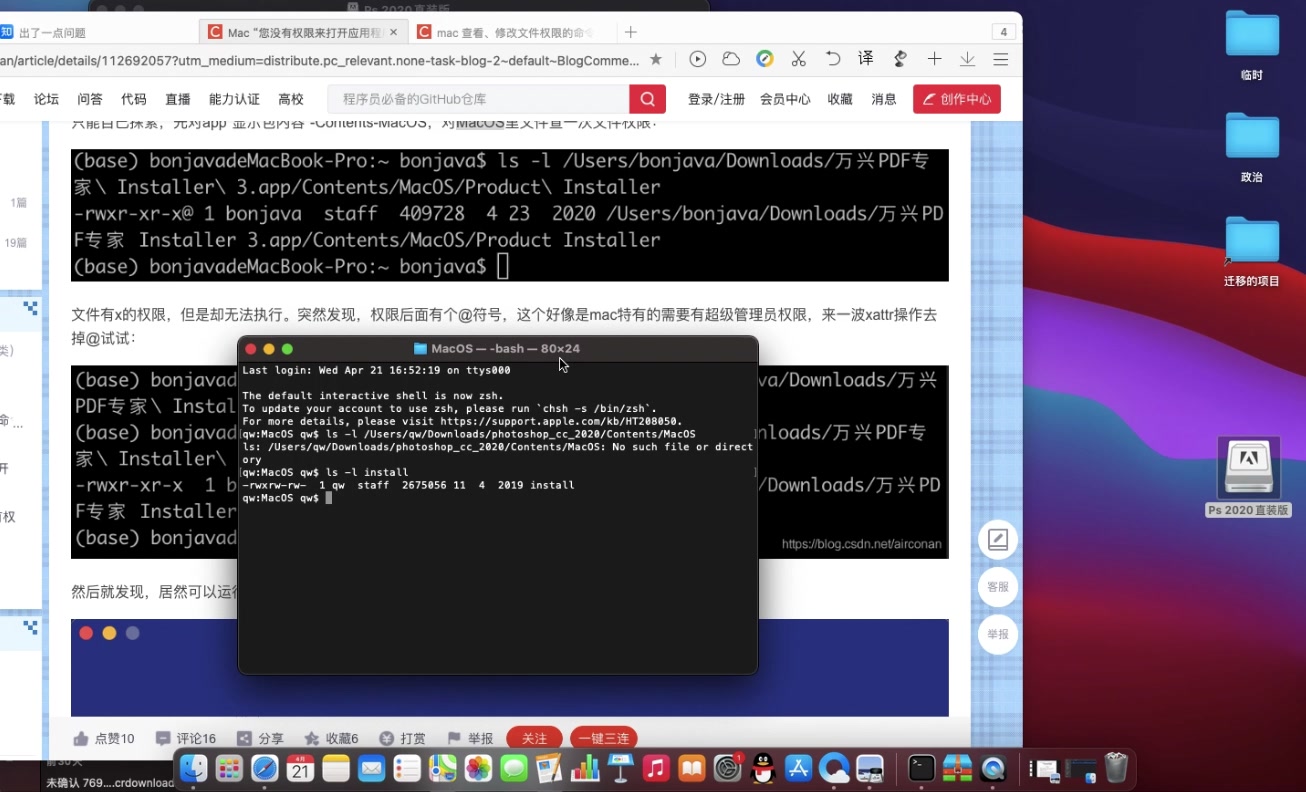
Task: Report the article via bottom-bar 举报
Action: (x=471, y=739)
